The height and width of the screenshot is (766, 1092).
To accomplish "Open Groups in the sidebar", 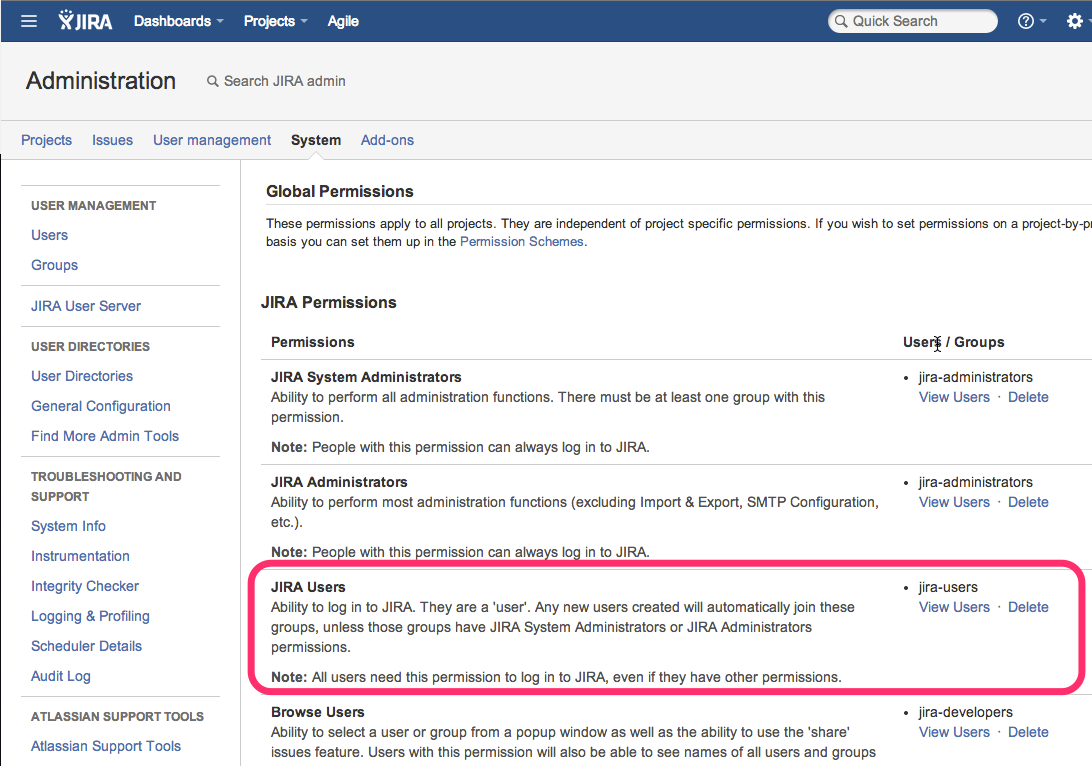I will pyautogui.click(x=54, y=265).
